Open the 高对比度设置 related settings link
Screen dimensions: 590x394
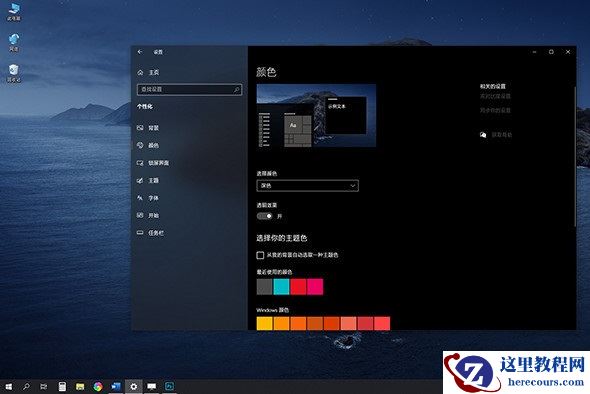pyautogui.click(x=495, y=96)
